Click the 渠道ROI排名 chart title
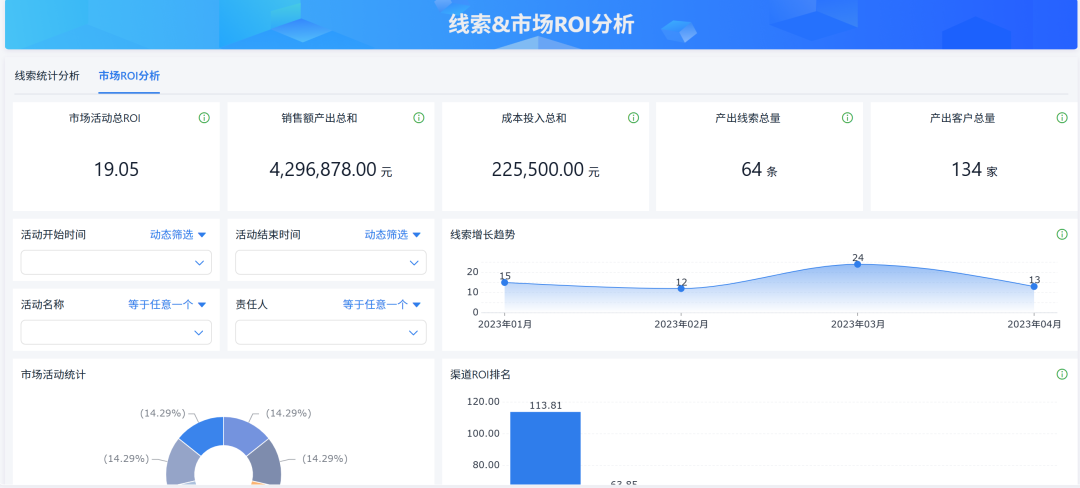 pos(480,374)
